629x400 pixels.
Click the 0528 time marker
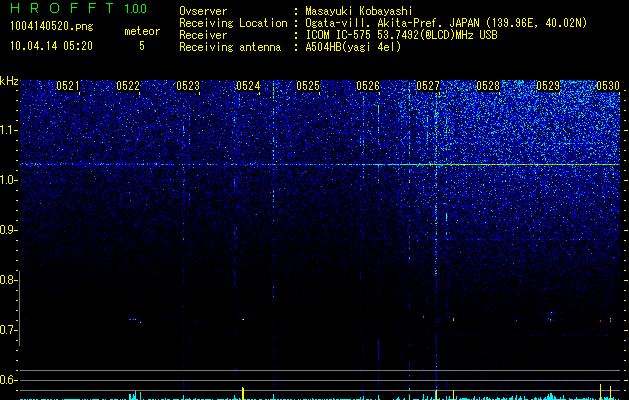(488, 86)
